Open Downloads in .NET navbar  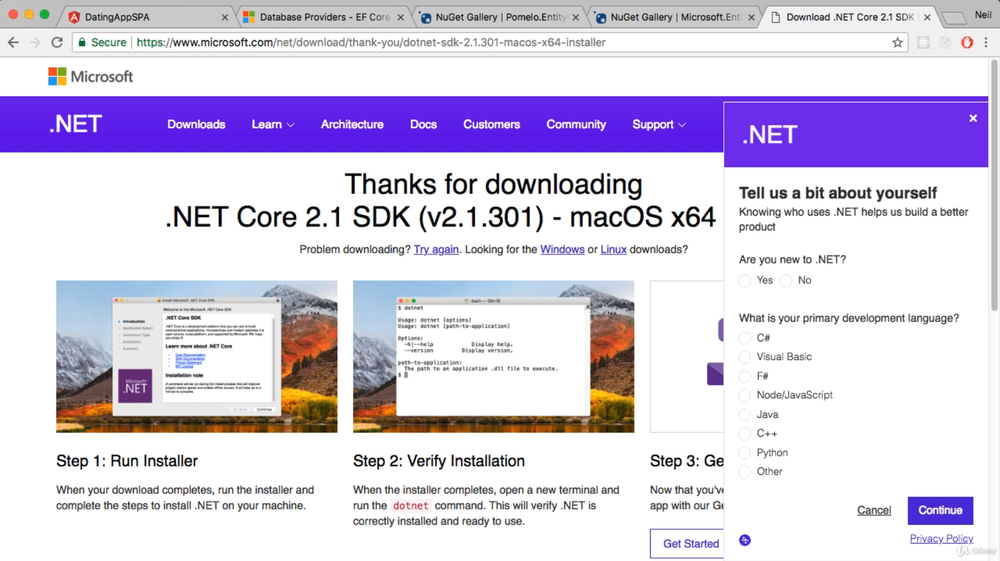(196, 124)
